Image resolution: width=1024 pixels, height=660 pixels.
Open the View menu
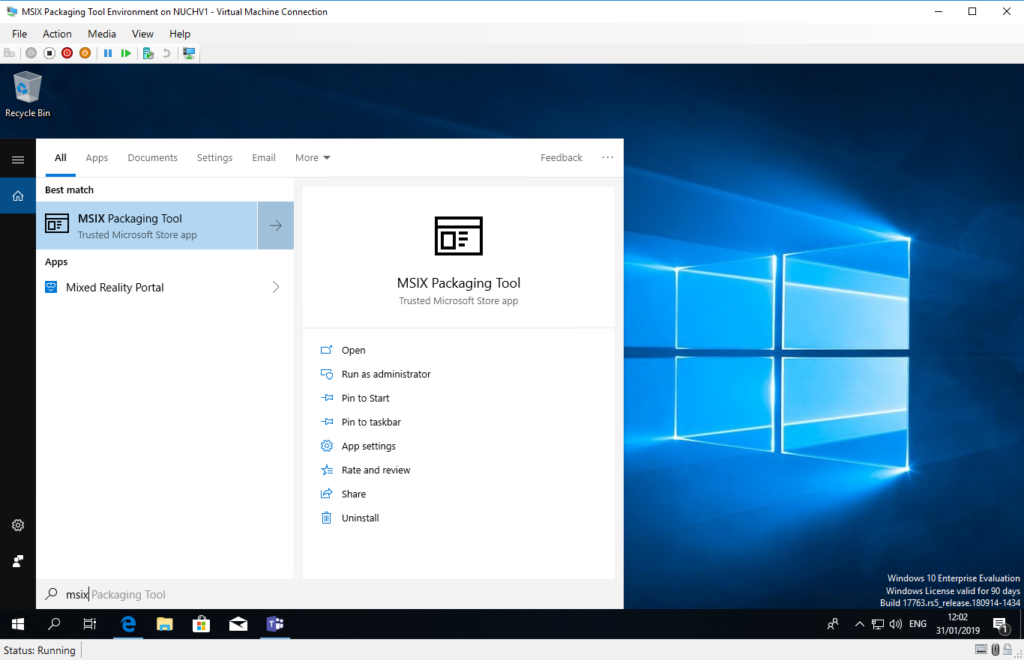pos(142,34)
